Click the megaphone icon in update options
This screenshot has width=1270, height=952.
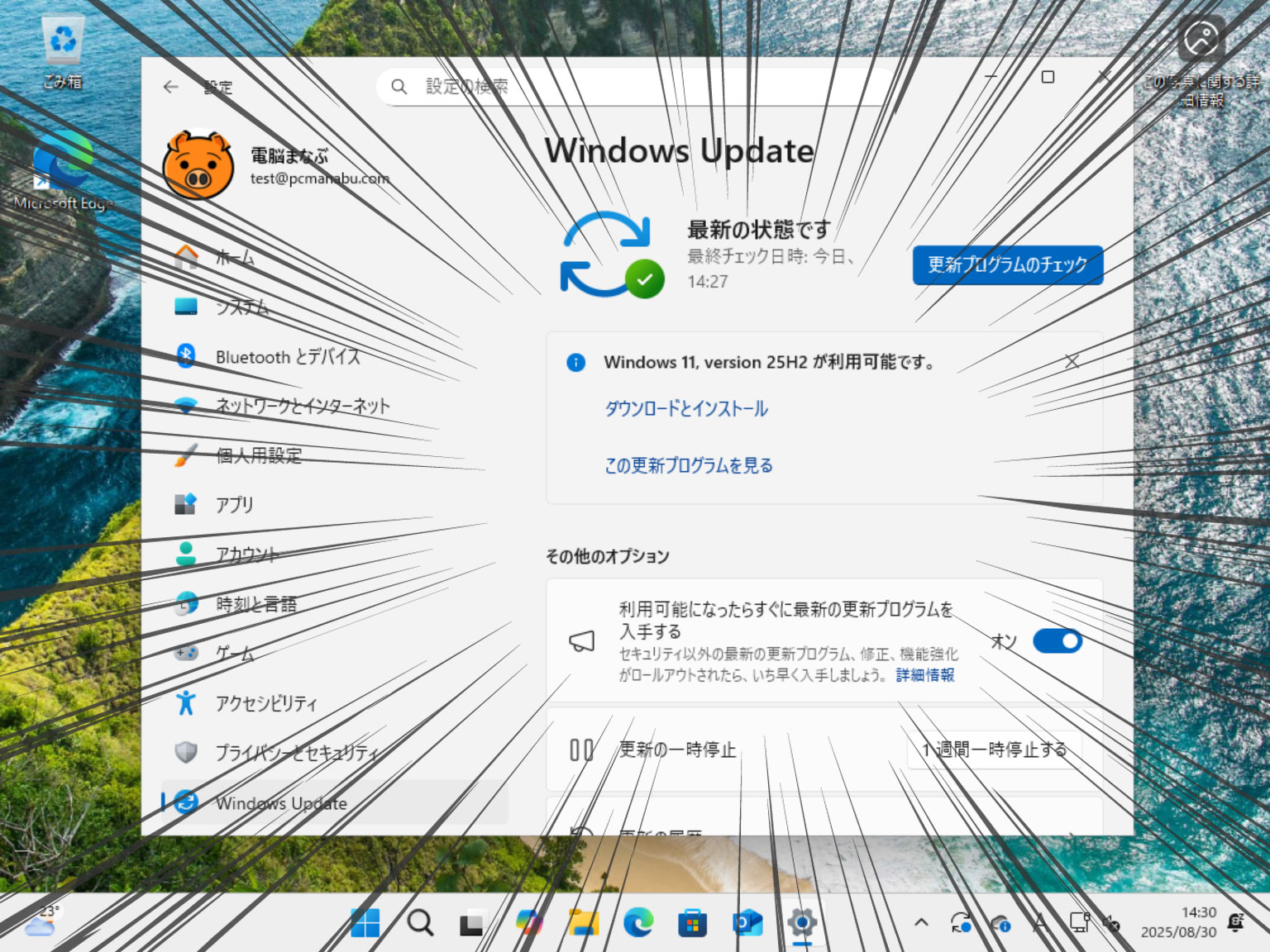point(582,641)
